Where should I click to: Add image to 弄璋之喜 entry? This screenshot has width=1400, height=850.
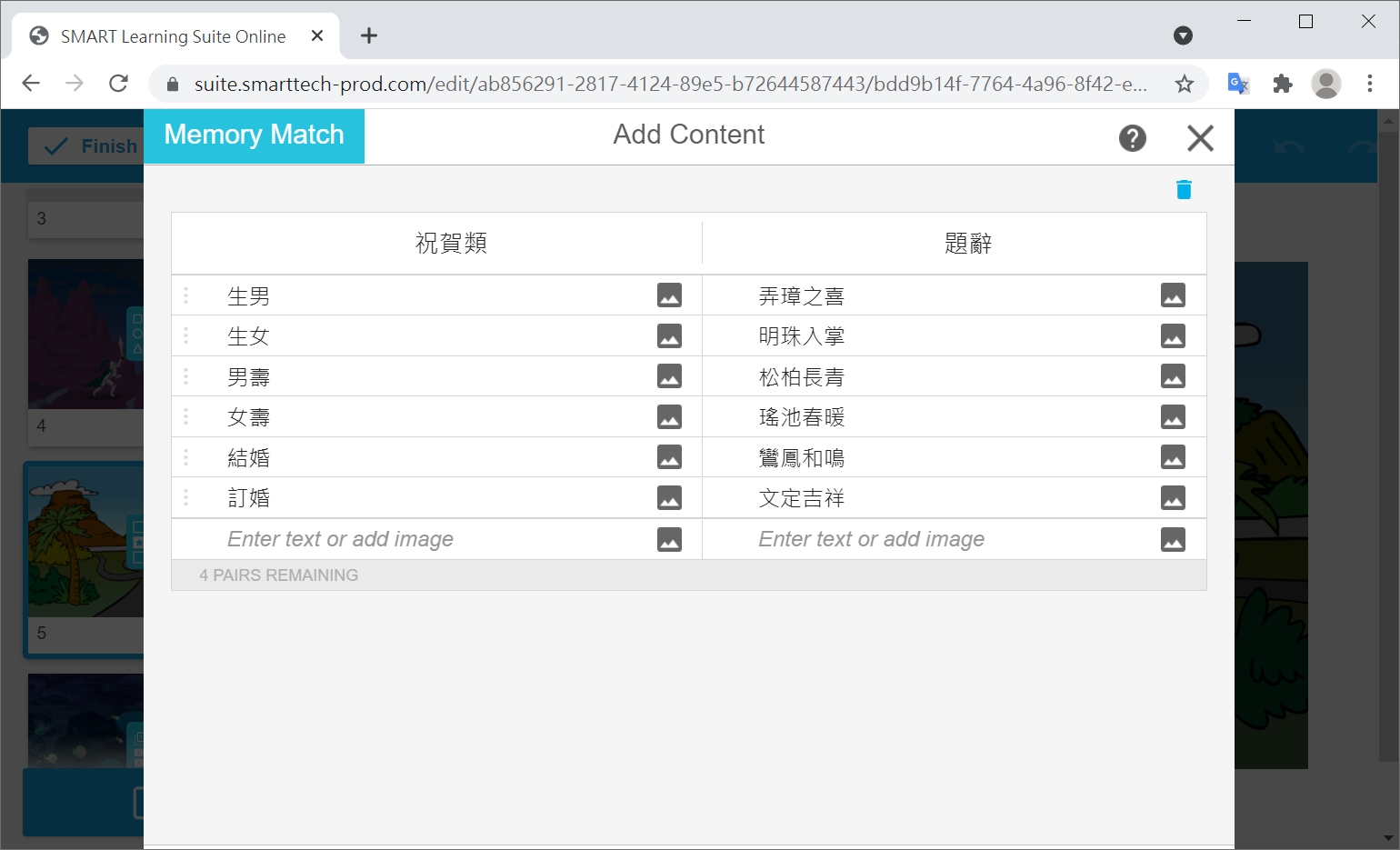(x=1173, y=295)
